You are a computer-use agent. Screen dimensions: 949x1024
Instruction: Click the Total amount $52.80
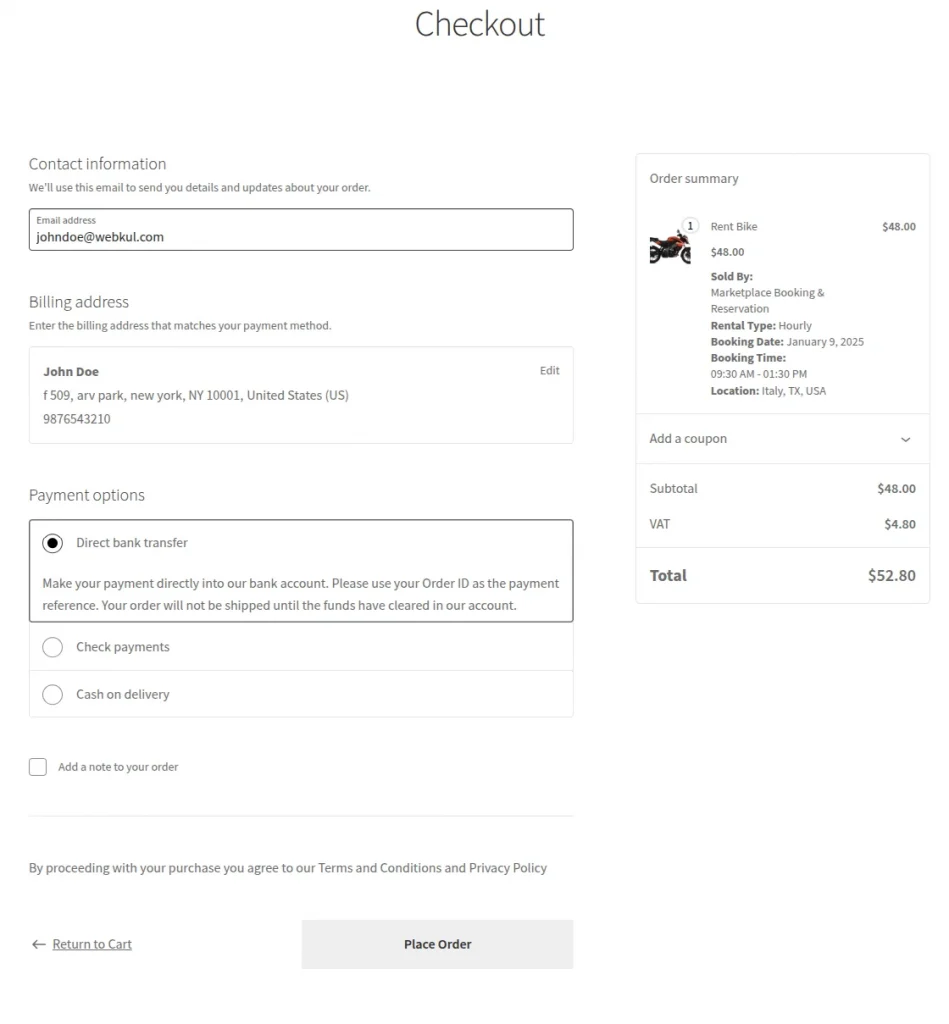891,575
